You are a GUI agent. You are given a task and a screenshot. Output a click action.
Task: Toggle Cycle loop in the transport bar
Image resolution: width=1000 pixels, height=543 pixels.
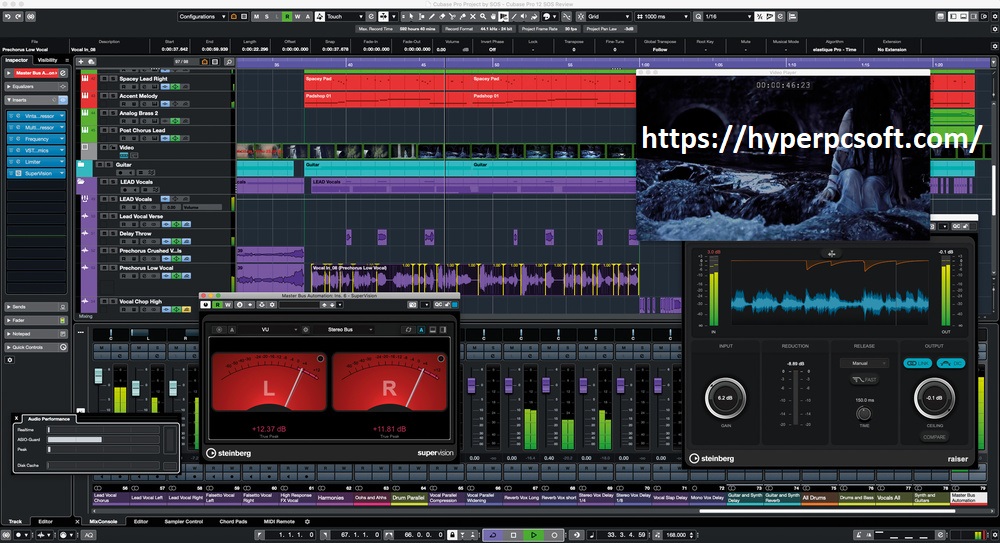[492, 535]
